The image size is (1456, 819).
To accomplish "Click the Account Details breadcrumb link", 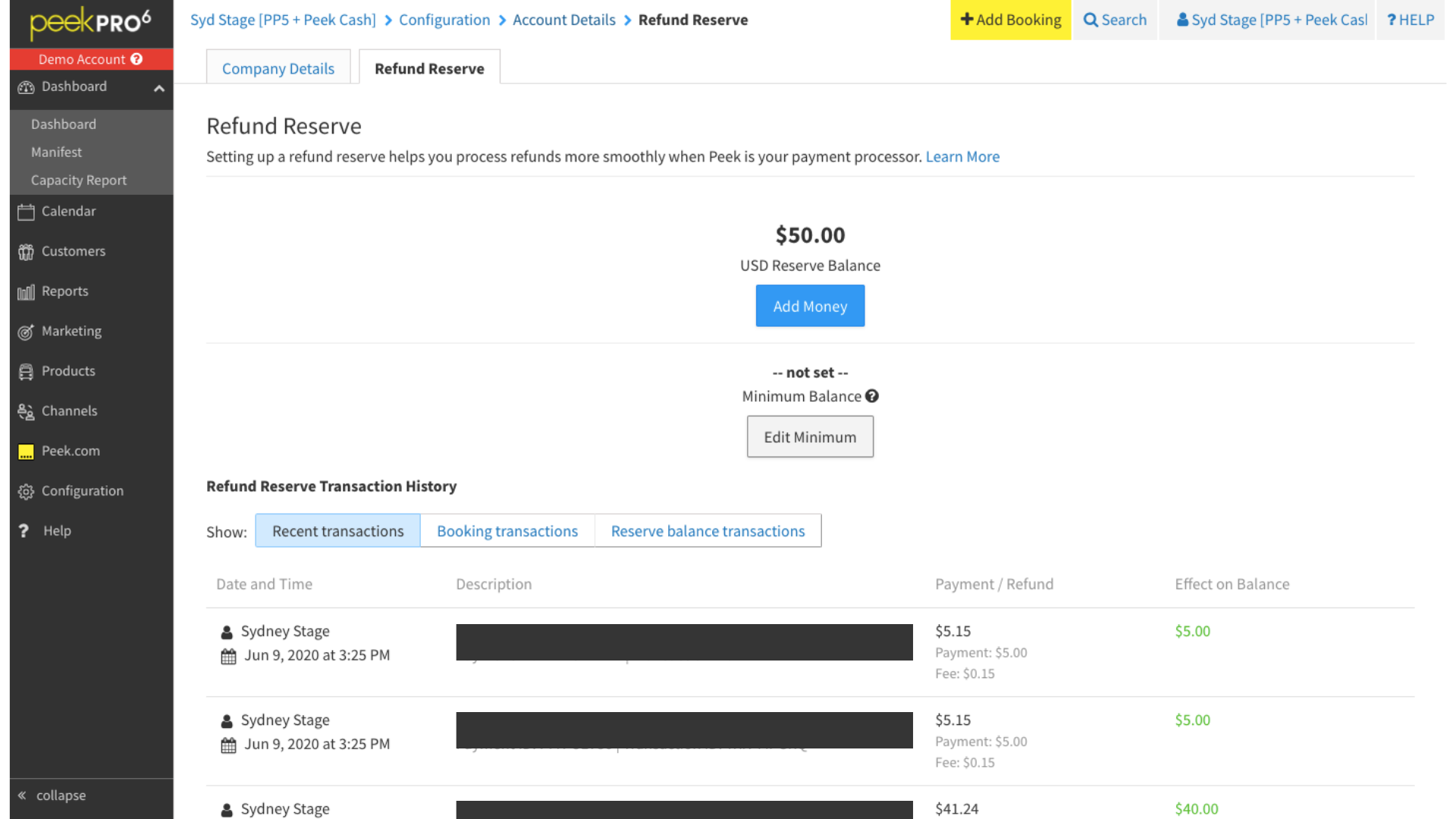I will pyautogui.click(x=564, y=20).
